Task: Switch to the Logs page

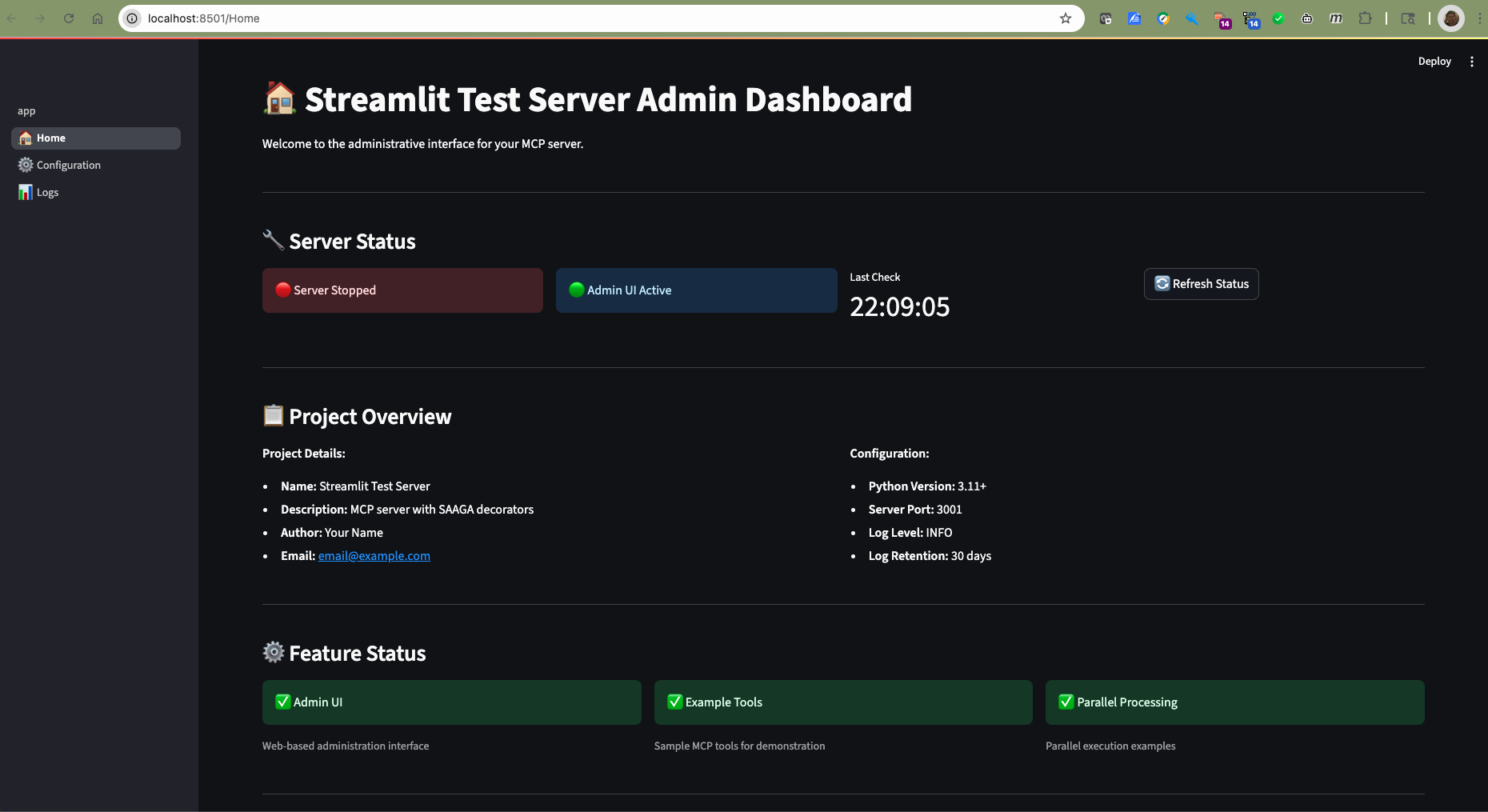Action: pos(47,192)
